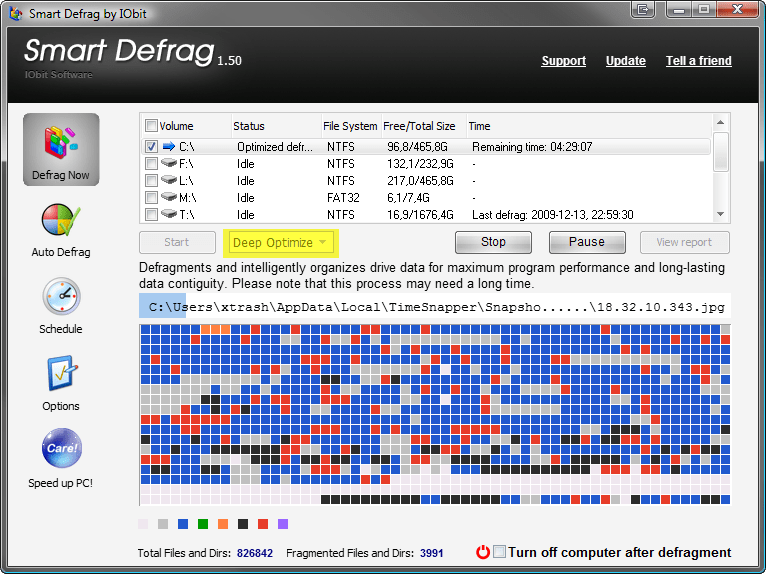
Task: Click the green legend swatch
Action: [x=203, y=524]
